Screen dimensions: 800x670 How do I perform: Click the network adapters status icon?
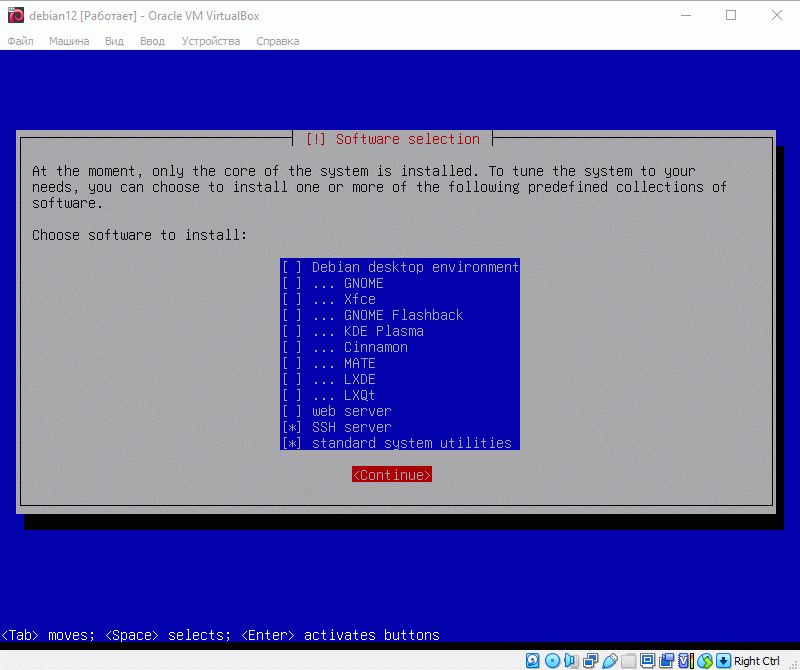tap(590, 661)
